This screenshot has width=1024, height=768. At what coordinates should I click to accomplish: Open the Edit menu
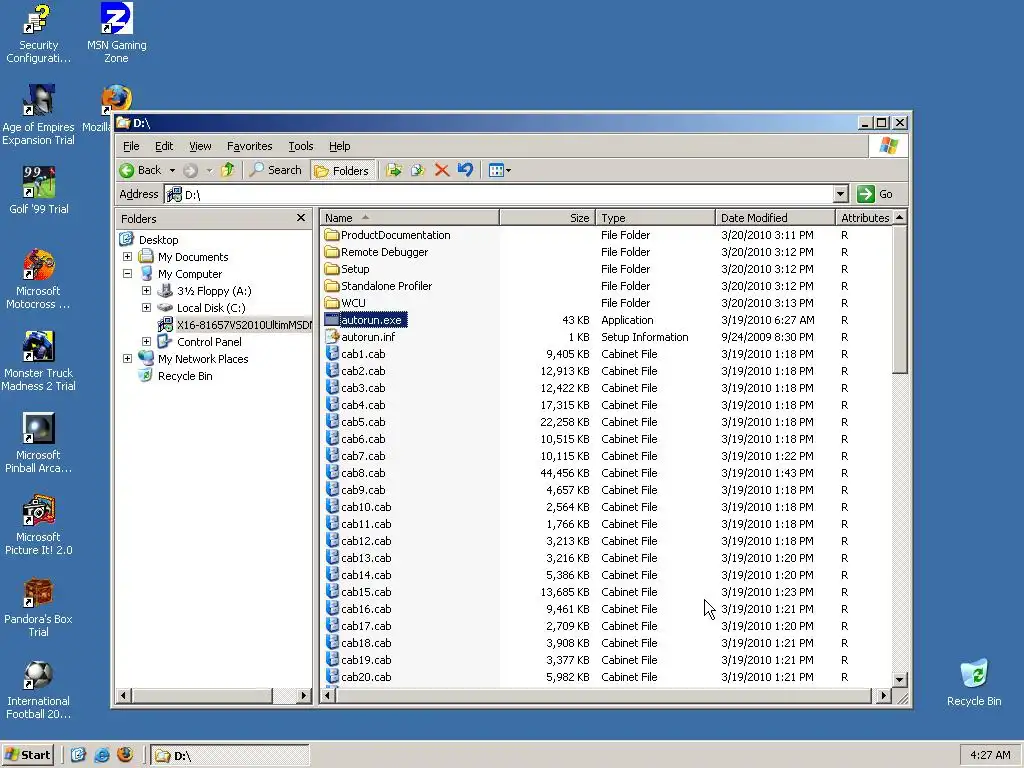coord(164,146)
